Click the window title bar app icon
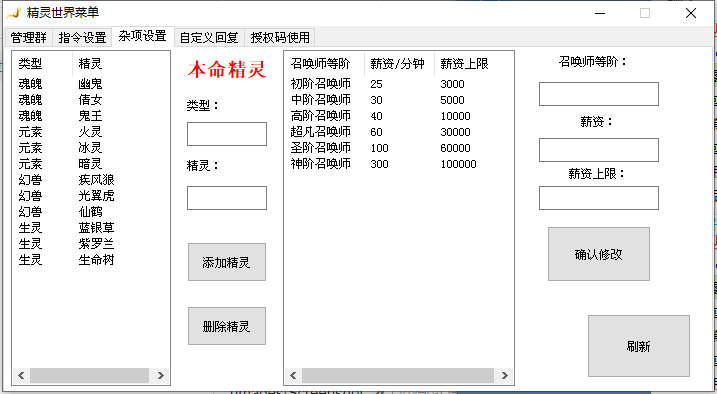The height and width of the screenshot is (394, 717). [14, 13]
